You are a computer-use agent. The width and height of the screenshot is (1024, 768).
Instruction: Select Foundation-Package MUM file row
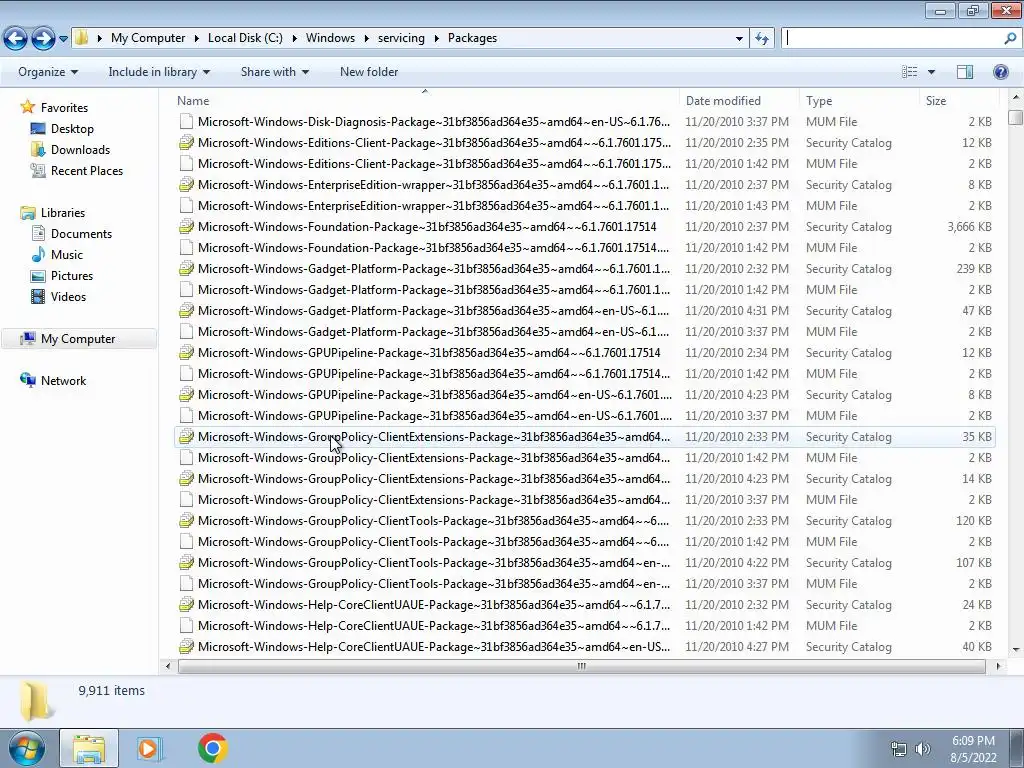tap(586, 248)
